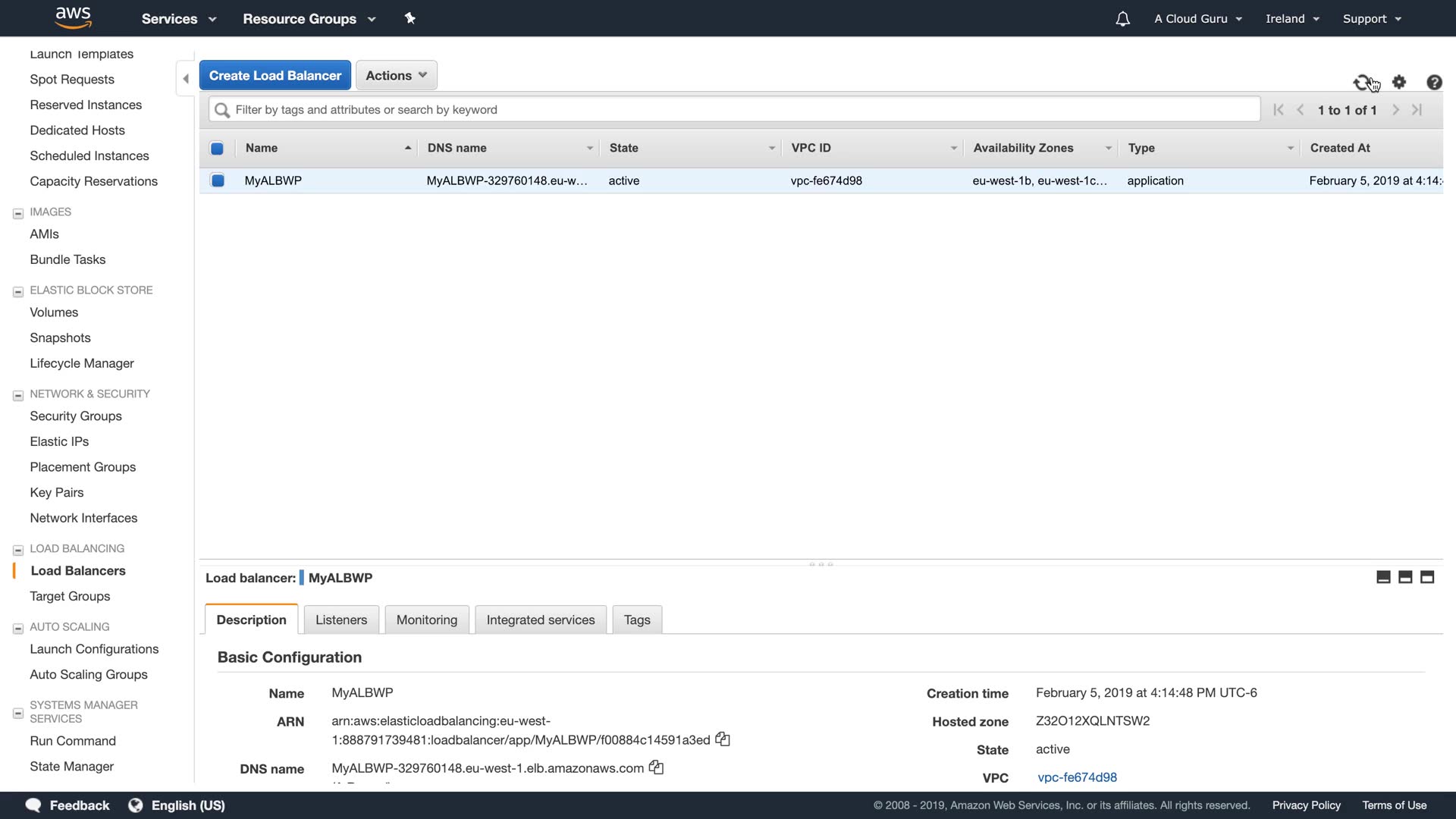This screenshot has height=819, width=1456.
Task: Expand the Services menu
Action: [x=179, y=19]
